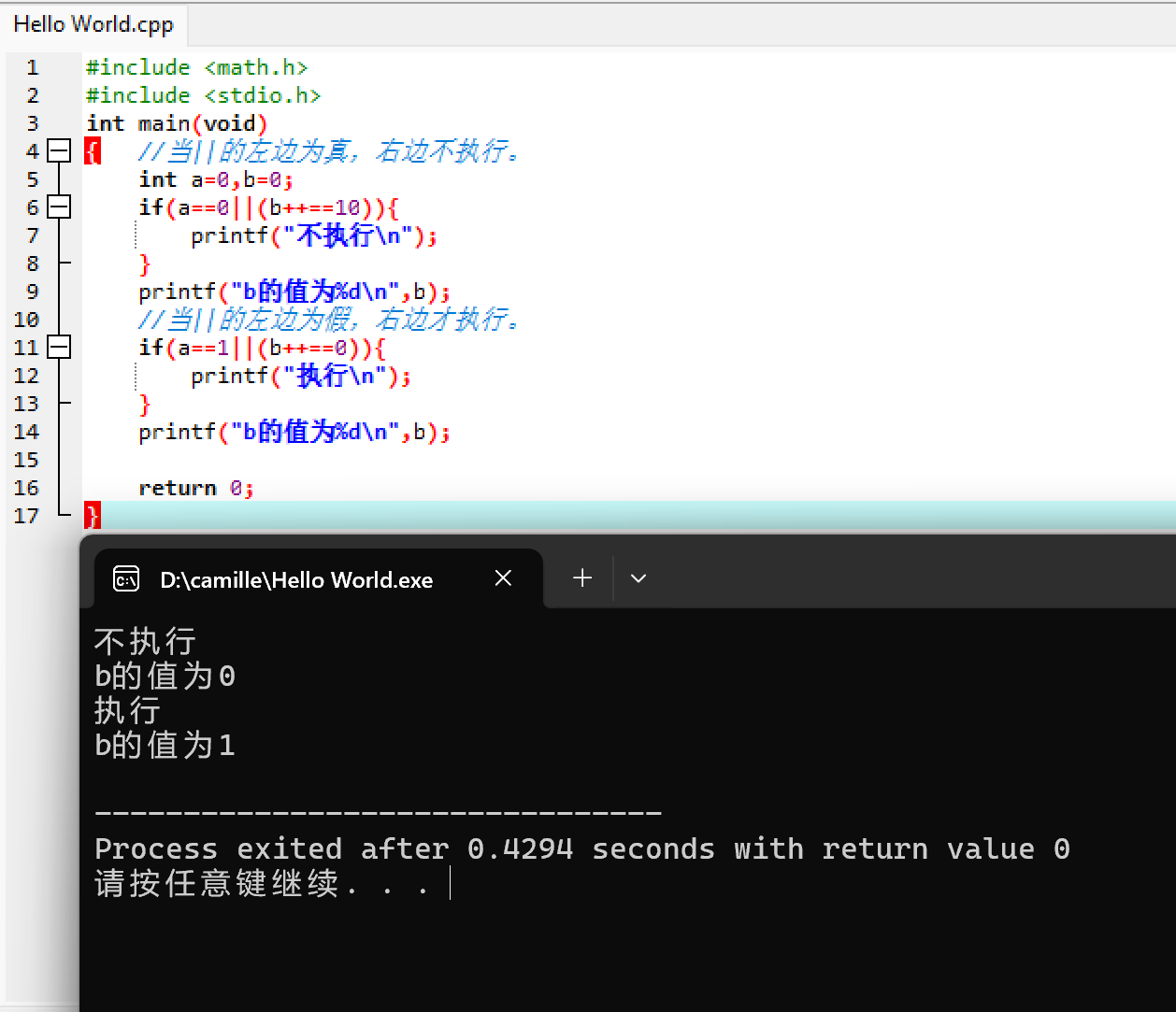
Task: Click the comment on line 4
Action: point(330,151)
